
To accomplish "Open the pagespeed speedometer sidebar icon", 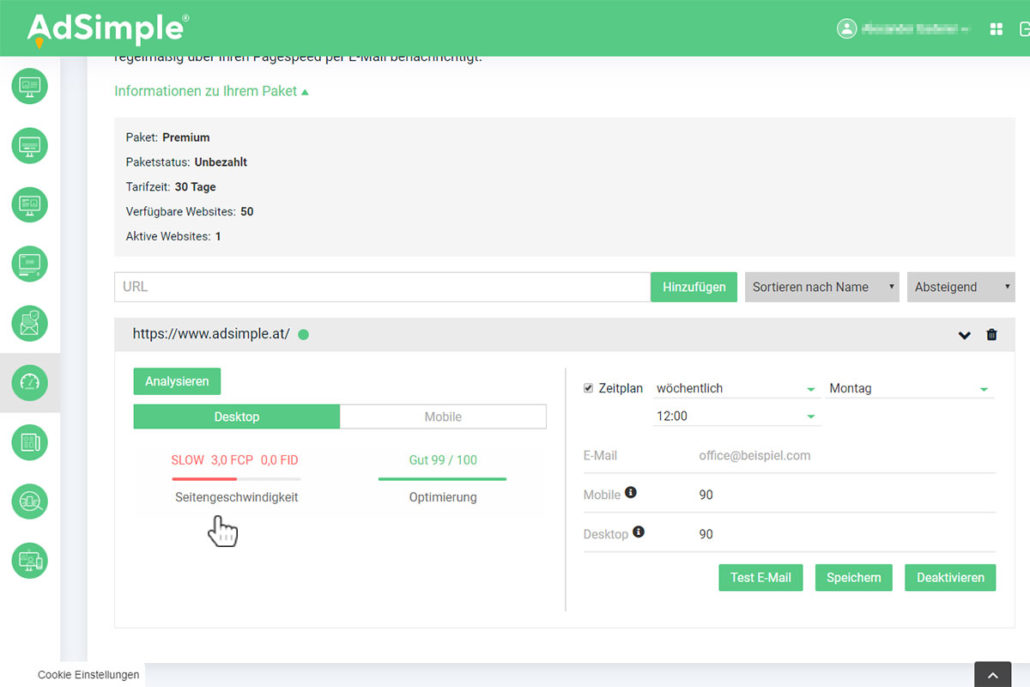I will point(30,382).
